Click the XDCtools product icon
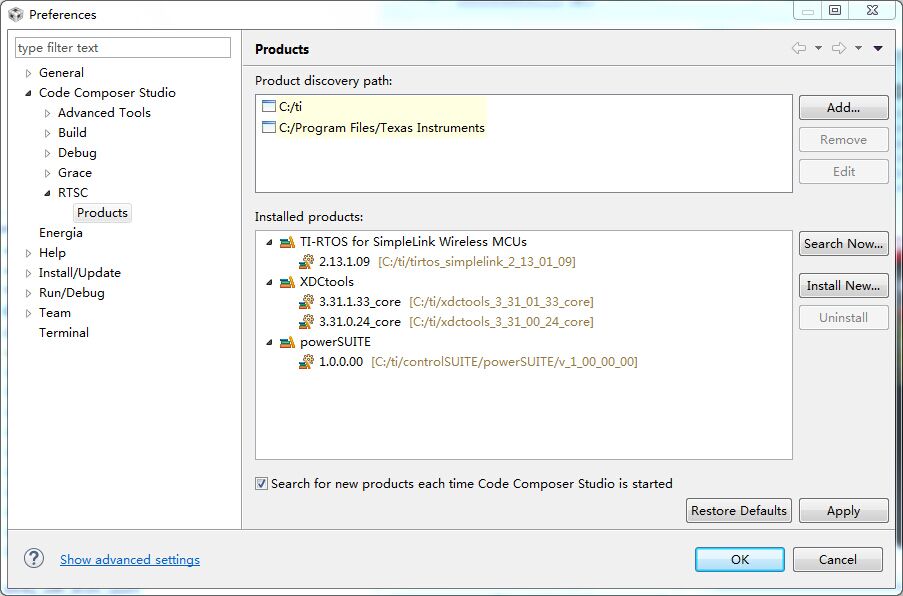 287,282
